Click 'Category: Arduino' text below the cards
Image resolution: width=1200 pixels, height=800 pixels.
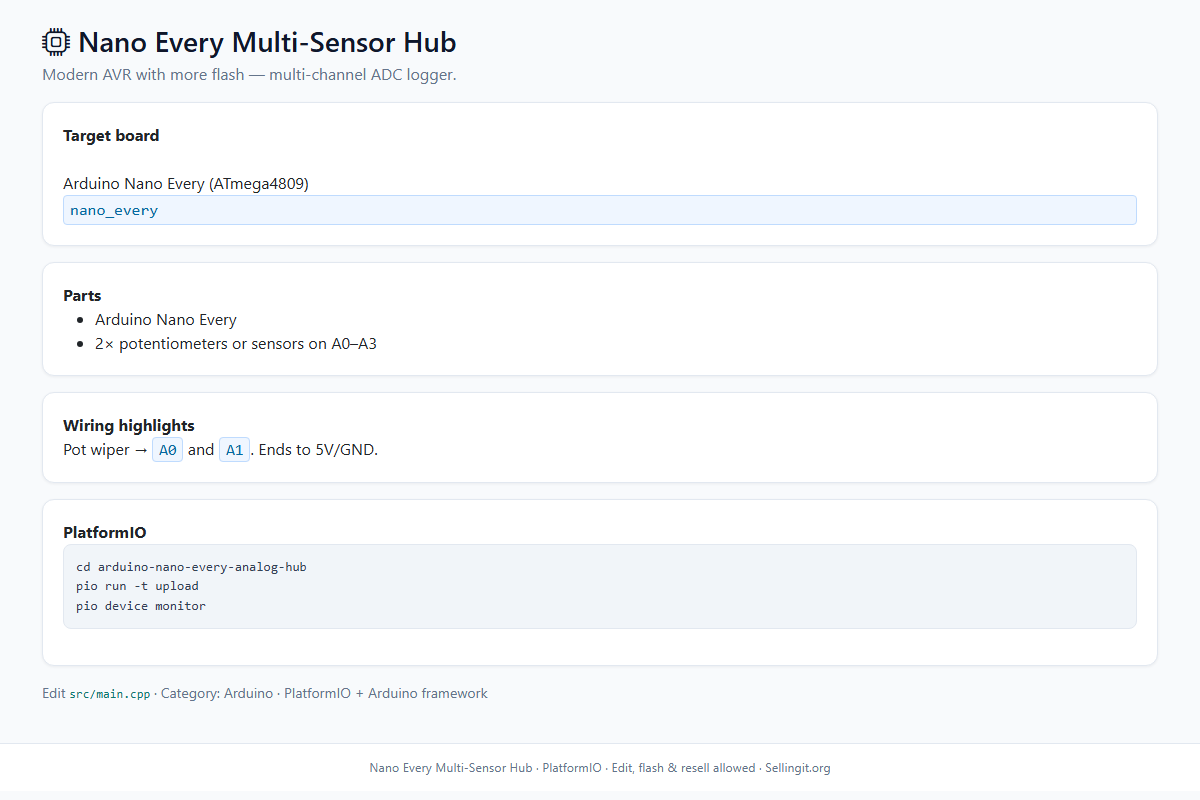click(217, 693)
